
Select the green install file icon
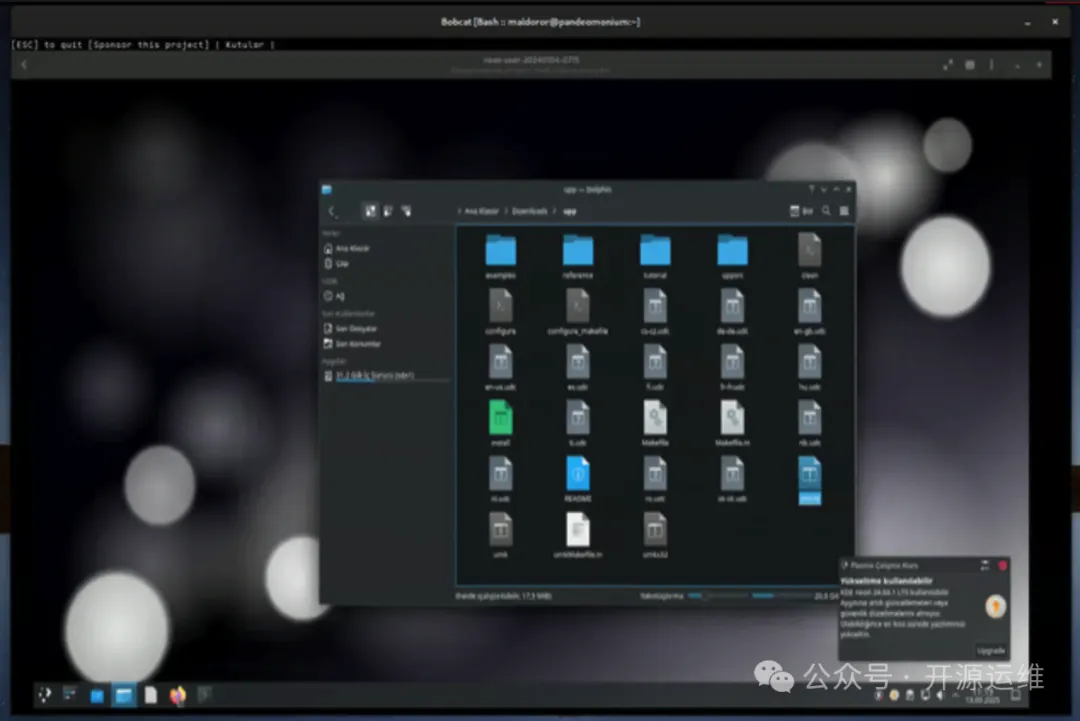click(501, 420)
